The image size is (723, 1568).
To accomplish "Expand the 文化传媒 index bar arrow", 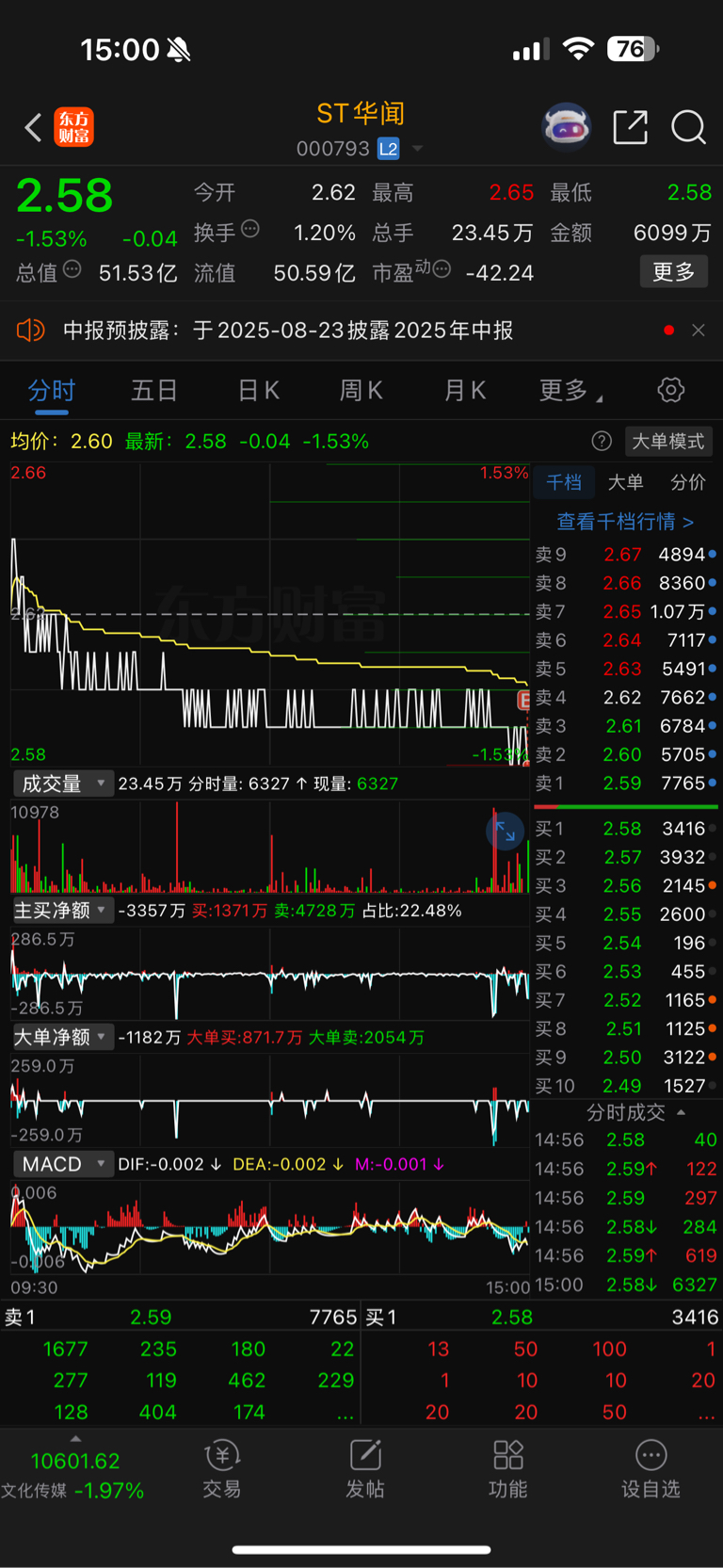I will coord(75,1439).
